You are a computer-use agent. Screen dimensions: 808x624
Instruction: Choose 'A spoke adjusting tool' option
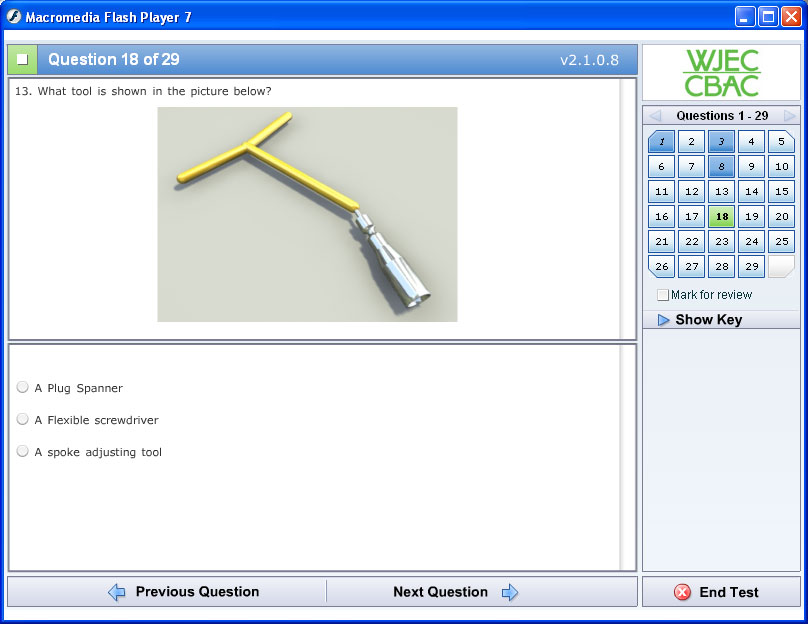(22, 451)
